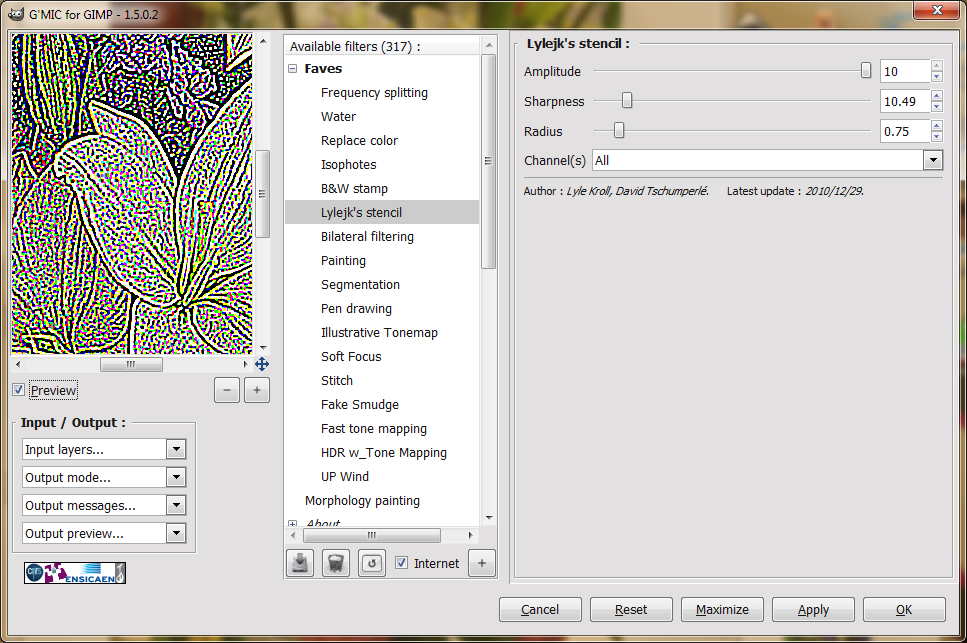Screen dimensions: 967x643
Task: Click the filter list vertical scrollbar
Action: point(488,162)
